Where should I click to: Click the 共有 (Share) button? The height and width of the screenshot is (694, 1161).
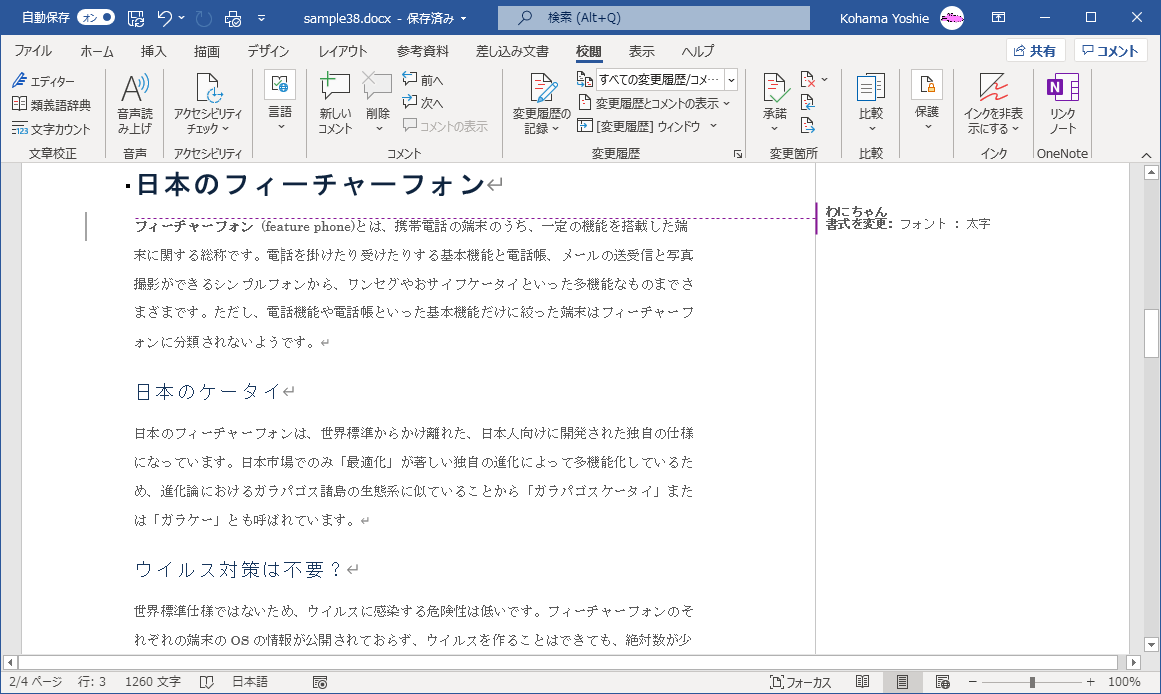click(1034, 52)
